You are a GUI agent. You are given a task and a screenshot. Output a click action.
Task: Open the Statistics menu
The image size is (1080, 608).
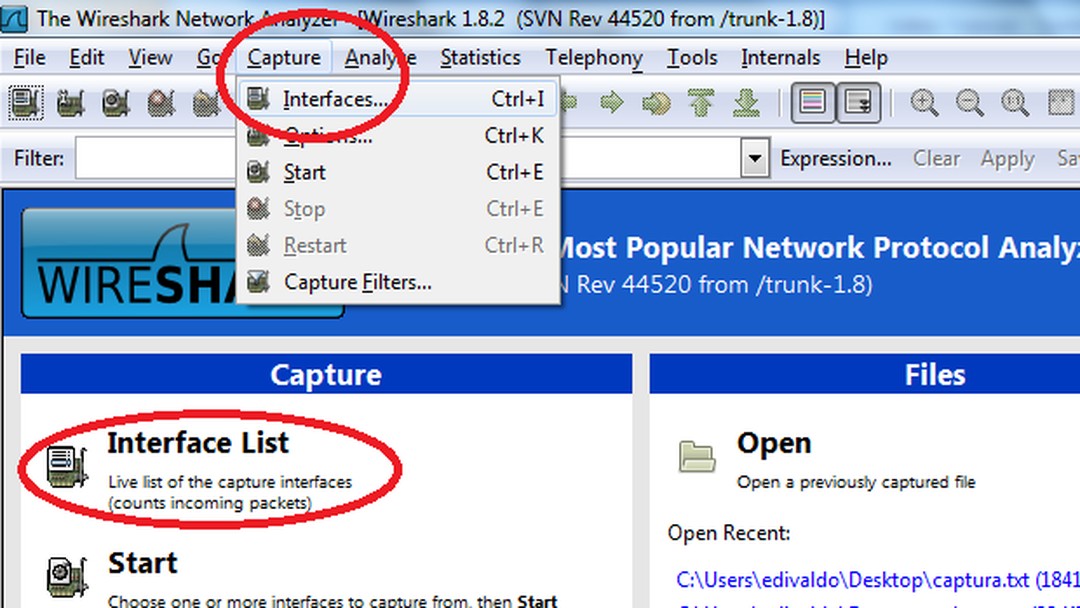(480, 58)
